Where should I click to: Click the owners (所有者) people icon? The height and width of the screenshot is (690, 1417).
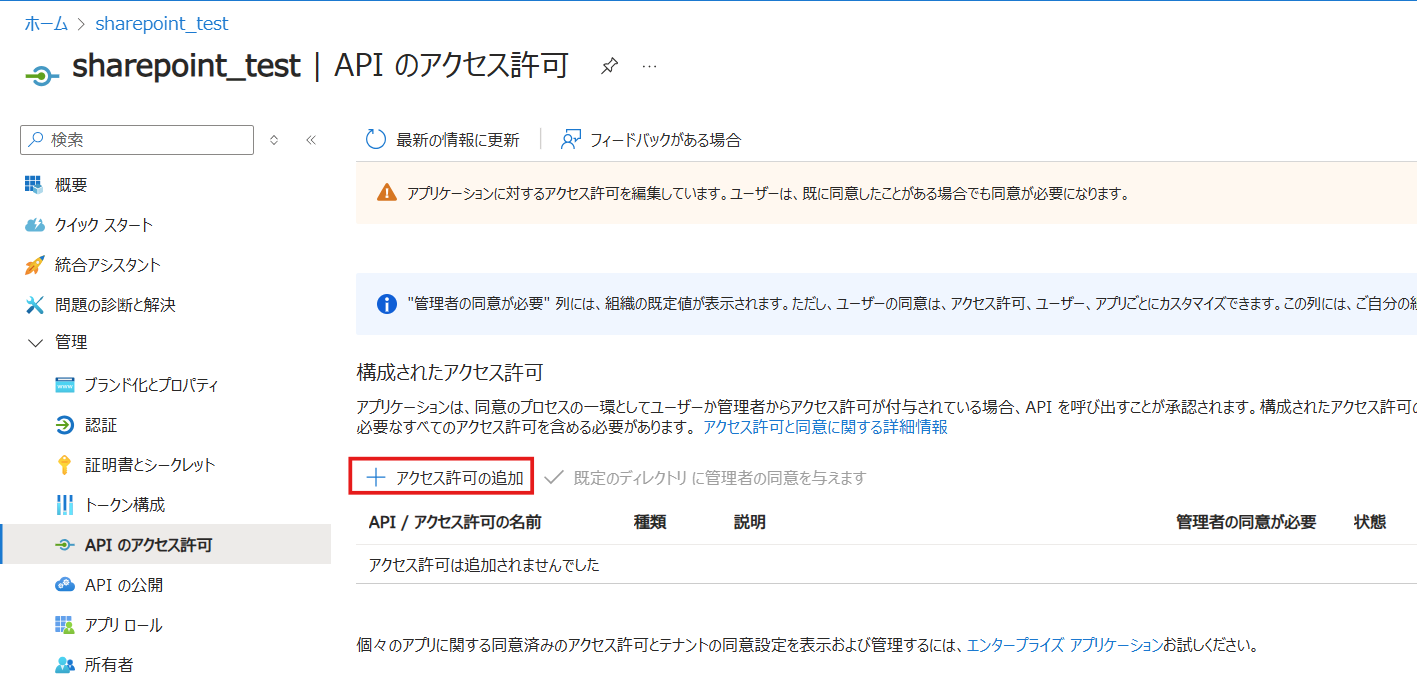coord(65,665)
